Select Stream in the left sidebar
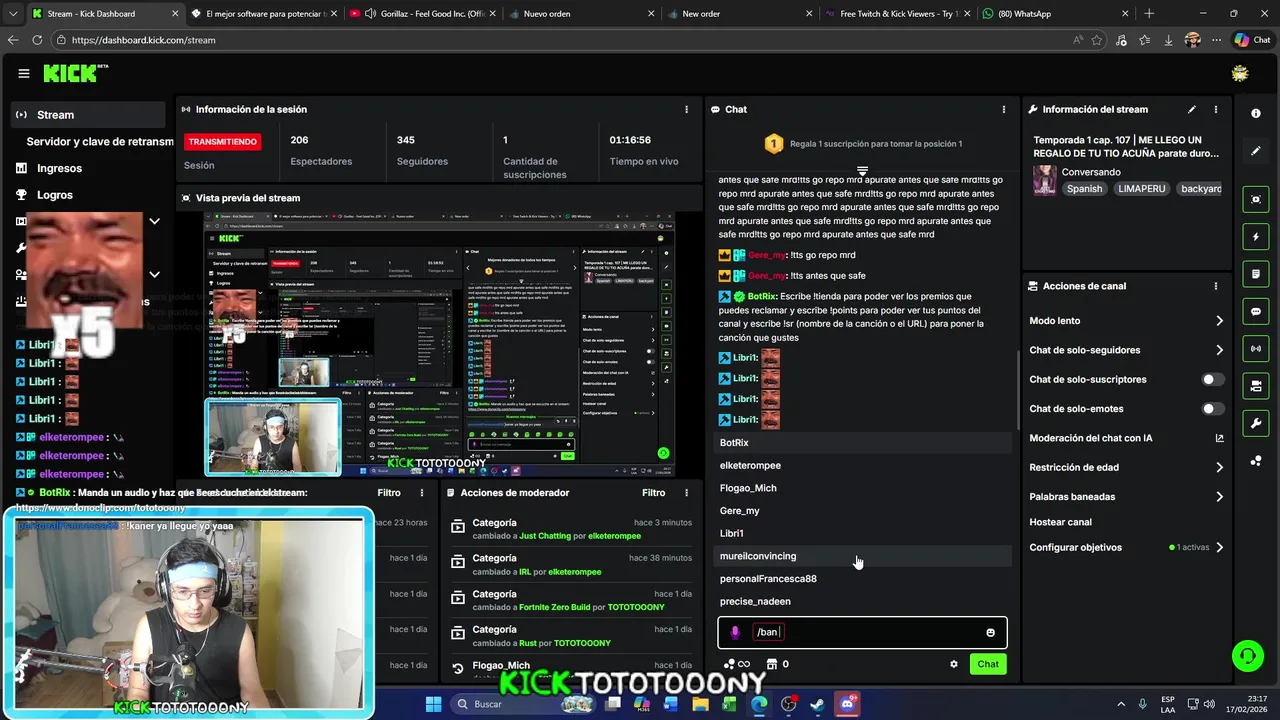This screenshot has width=1280, height=720. 88,114
